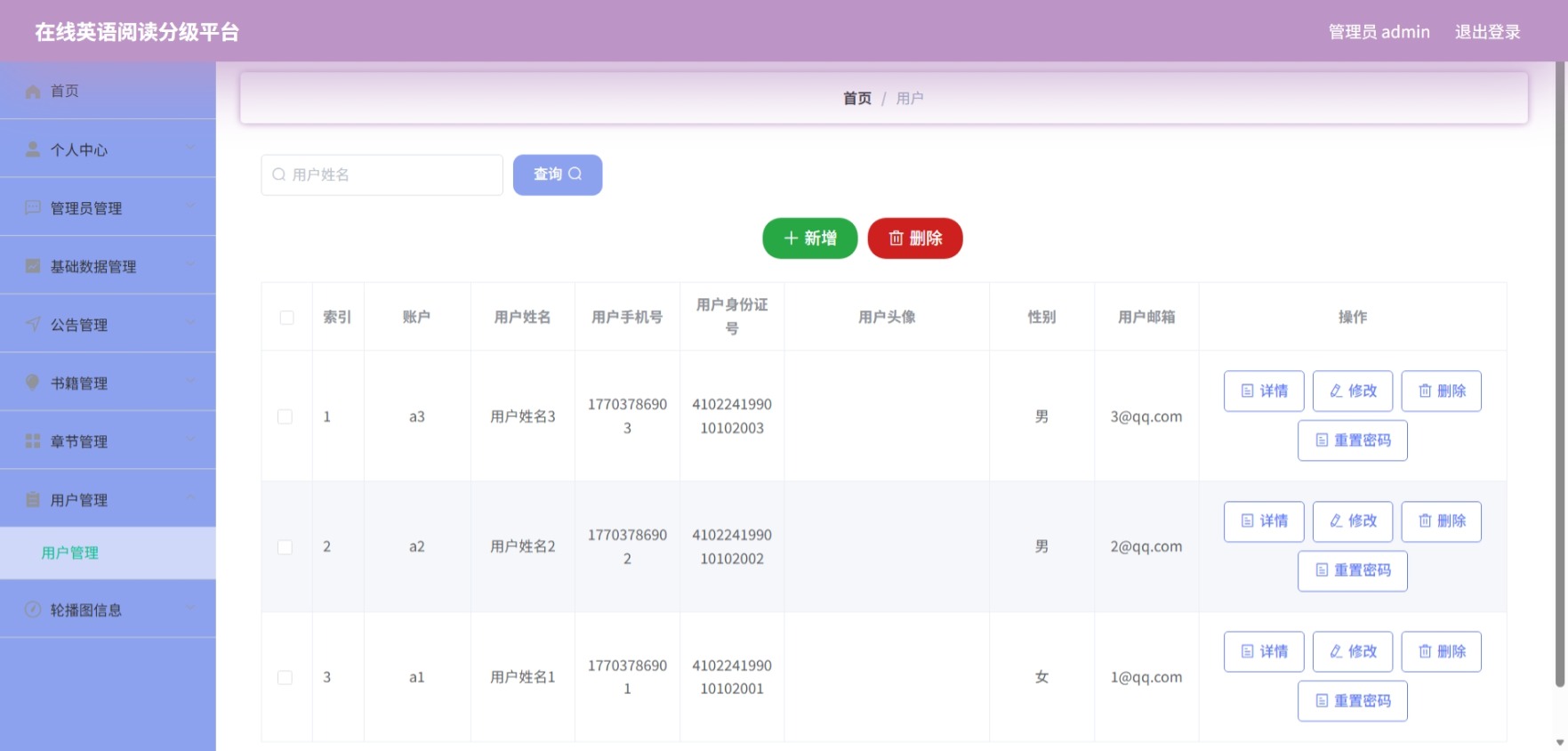Click the search icon on 查询 button
The width and height of the screenshot is (1568, 751).
(575, 174)
